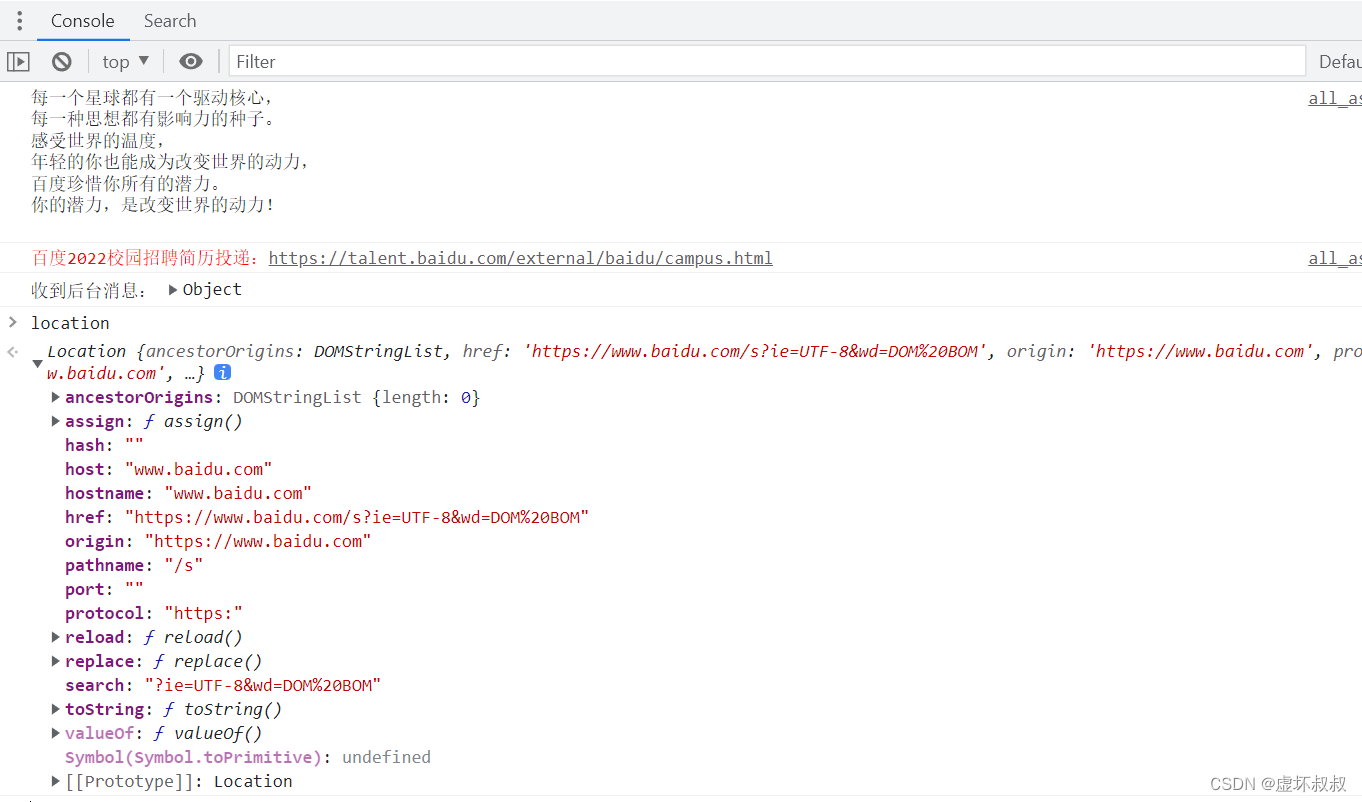Expand the assign function property
1362x802 pixels.
tap(56, 421)
